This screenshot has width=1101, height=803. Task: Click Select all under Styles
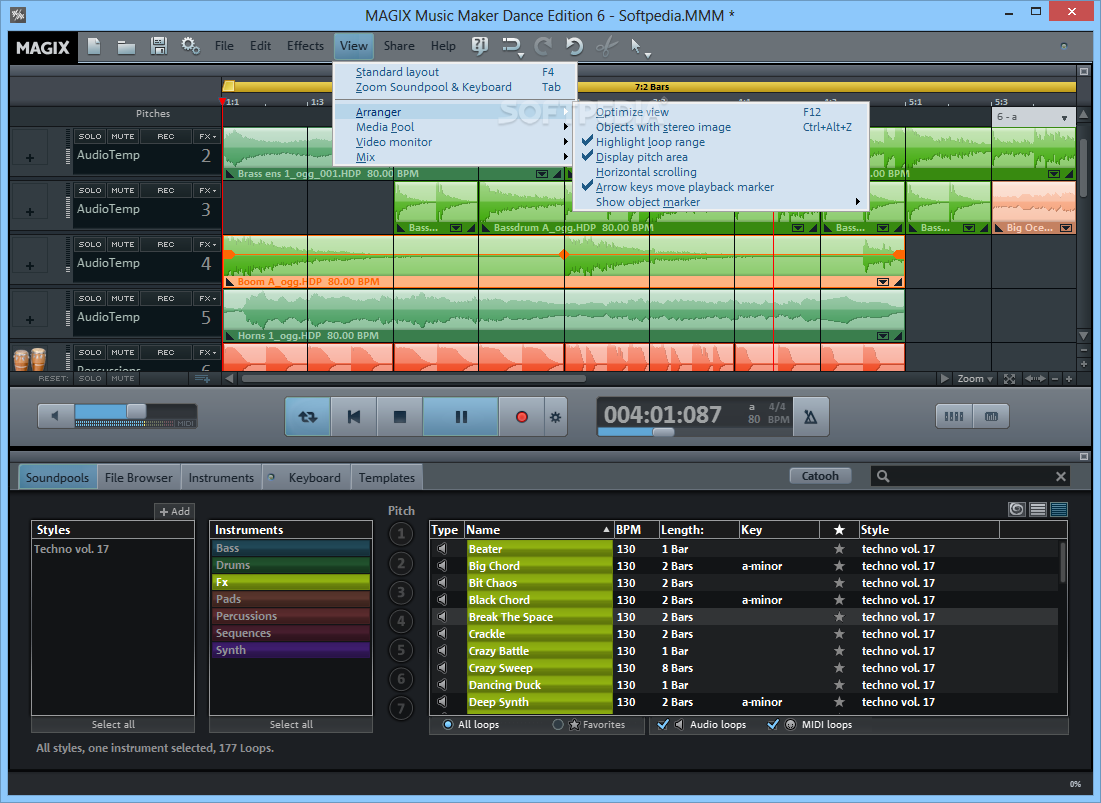click(113, 724)
